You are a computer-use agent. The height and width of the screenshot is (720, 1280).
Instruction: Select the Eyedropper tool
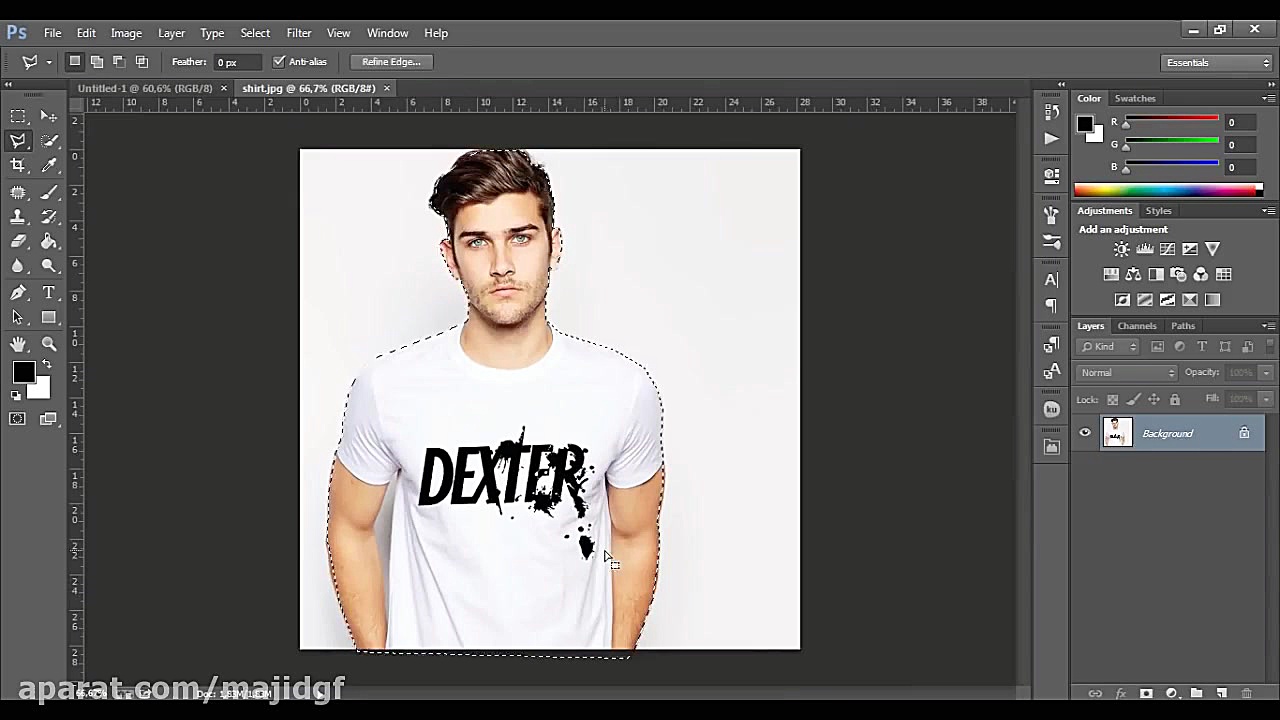point(49,166)
